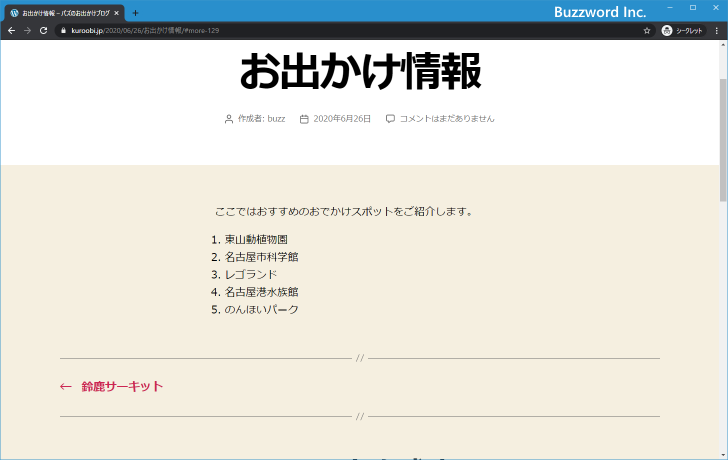Click the comment bubble icon
The image size is (728, 460).
pyautogui.click(x=390, y=119)
